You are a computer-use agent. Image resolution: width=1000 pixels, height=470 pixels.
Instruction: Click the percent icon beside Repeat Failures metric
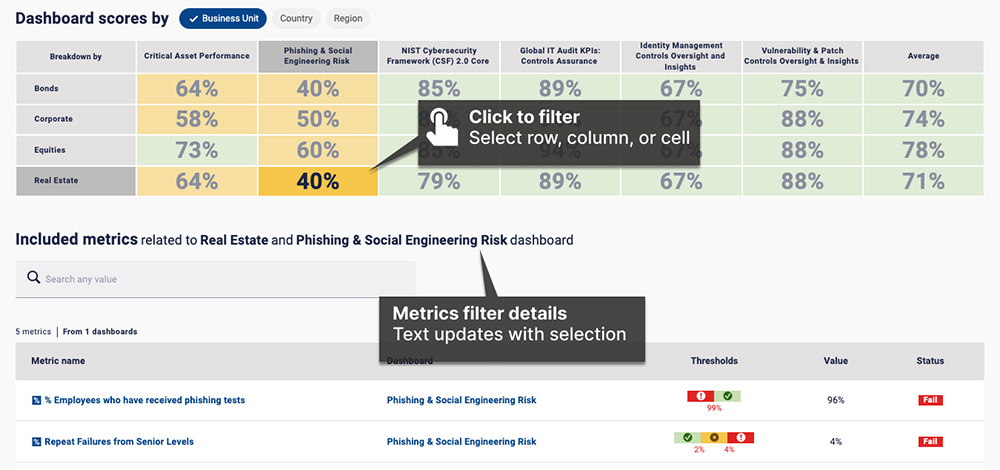pos(36,441)
